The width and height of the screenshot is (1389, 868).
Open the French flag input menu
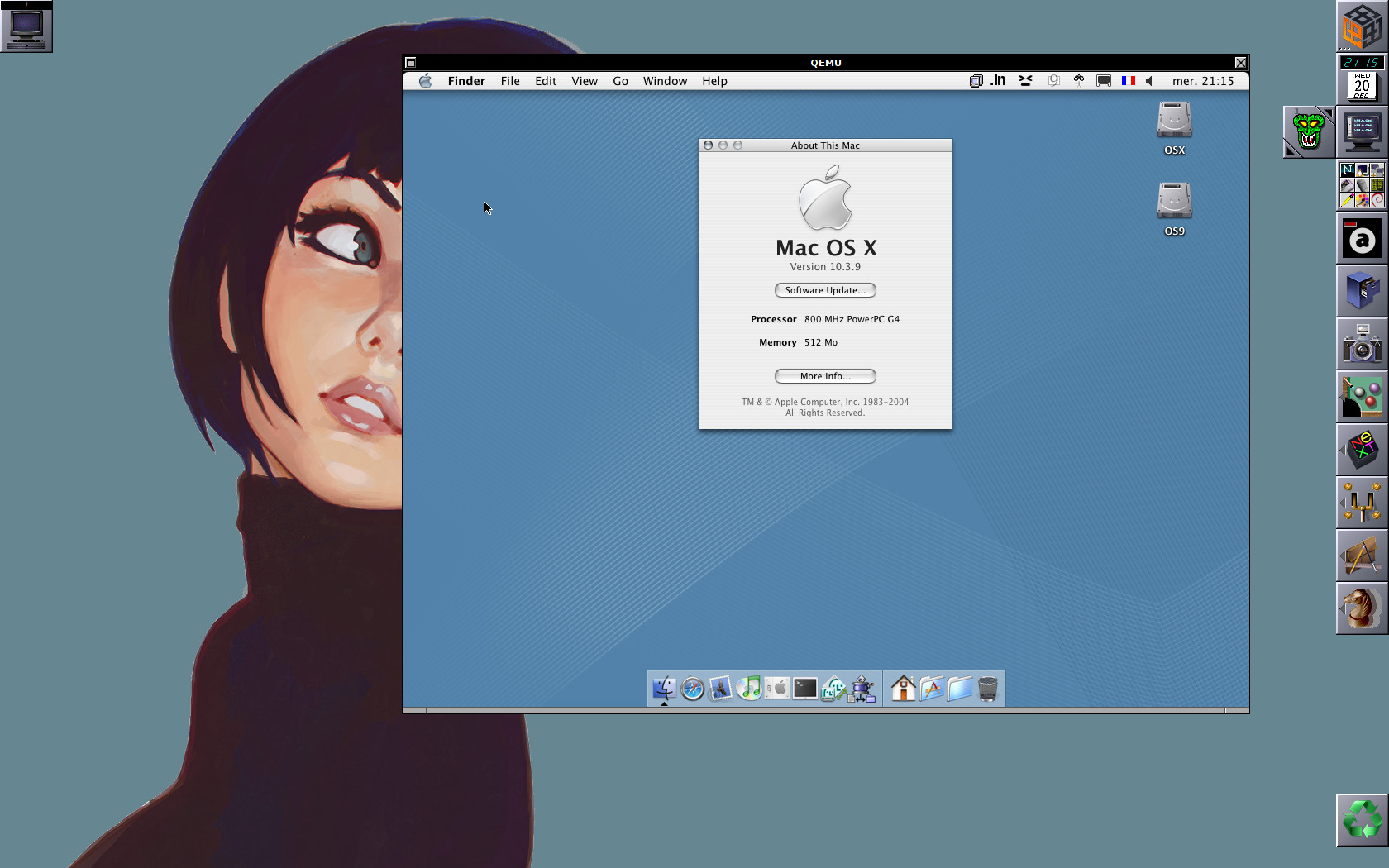click(x=1129, y=81)
